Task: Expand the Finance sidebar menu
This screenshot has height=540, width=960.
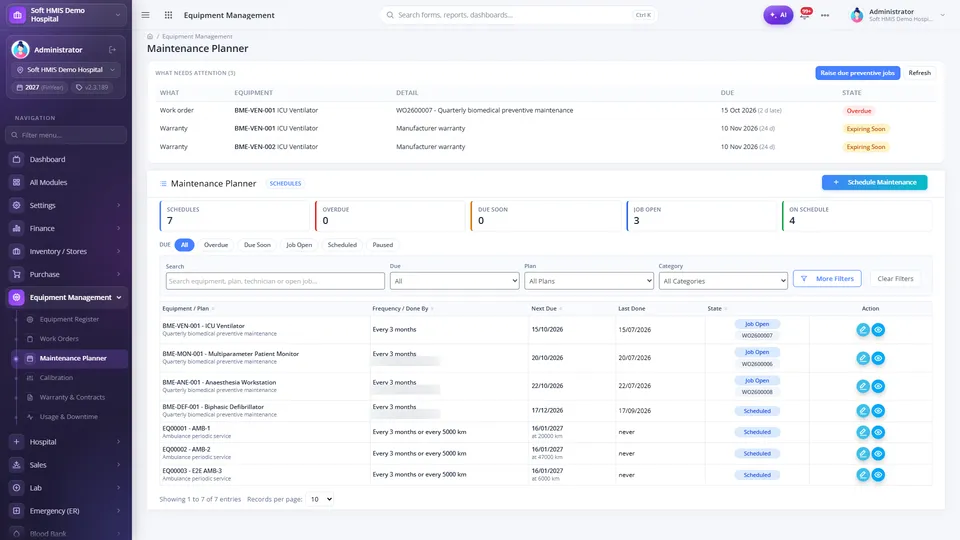Action: [66, 228]
